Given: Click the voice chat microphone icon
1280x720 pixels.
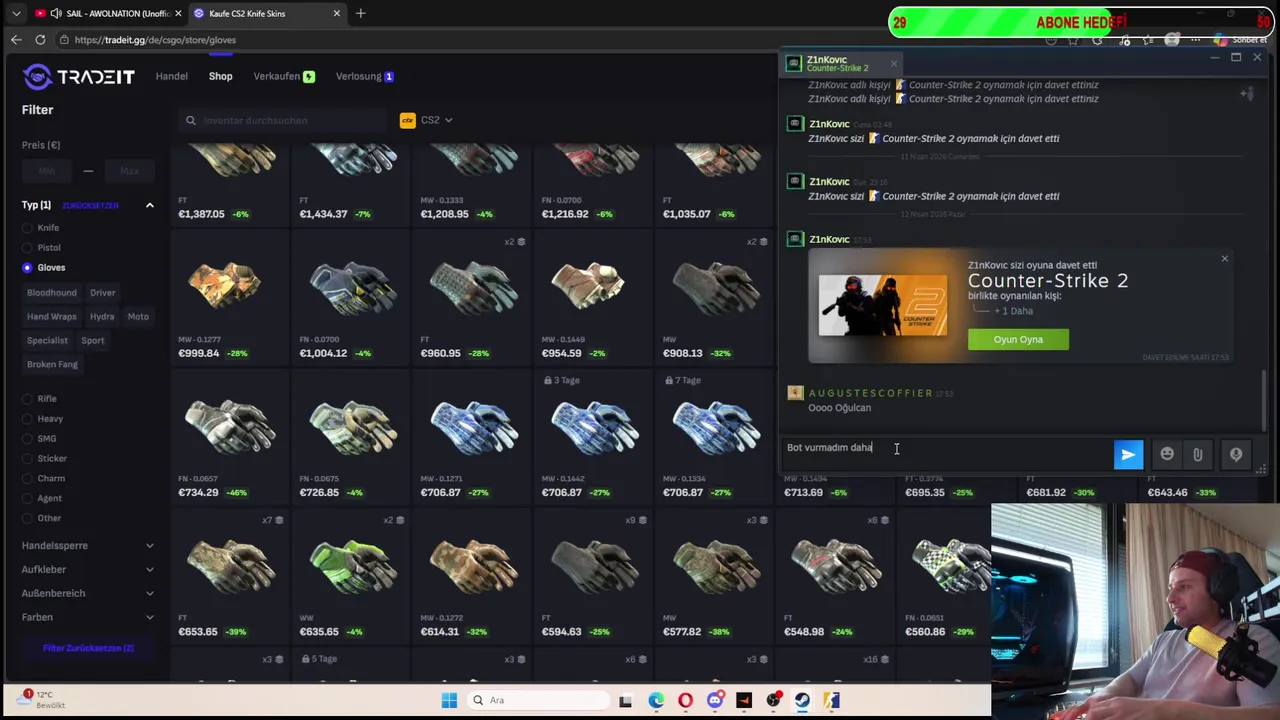Looking at the screenshot, I should coord(1236,455).
